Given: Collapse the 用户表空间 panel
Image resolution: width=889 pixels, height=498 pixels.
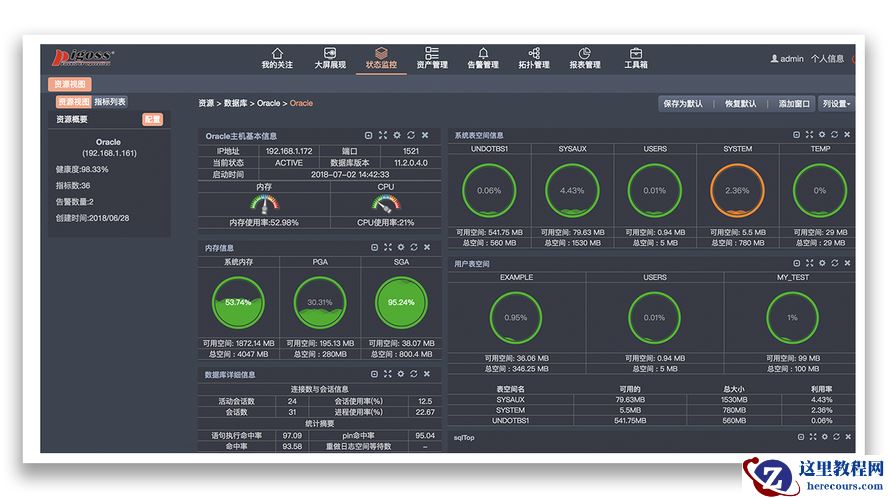Looking at the screenshot, I should click(x=797, y=263).
